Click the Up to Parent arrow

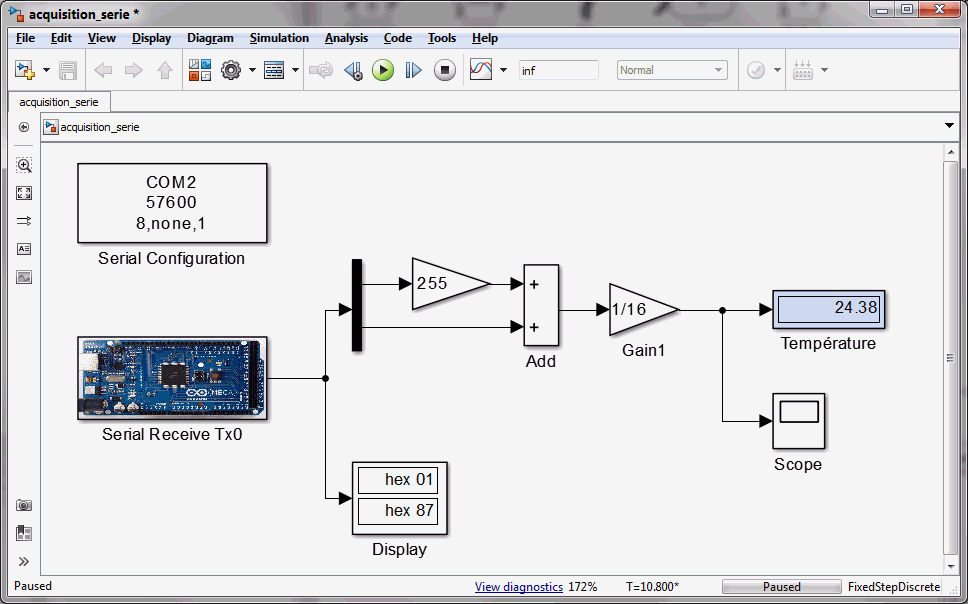point(164,70)
